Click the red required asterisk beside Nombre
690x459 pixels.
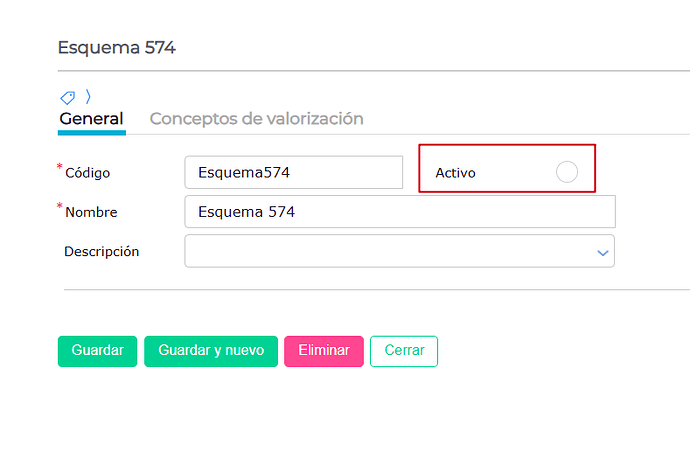coord(60,206)
